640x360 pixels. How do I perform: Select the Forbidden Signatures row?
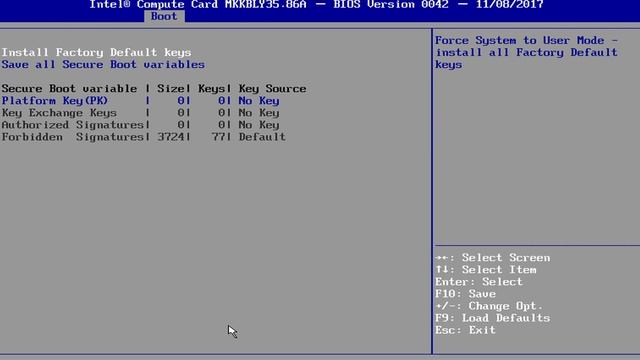[x=144, y=137]
